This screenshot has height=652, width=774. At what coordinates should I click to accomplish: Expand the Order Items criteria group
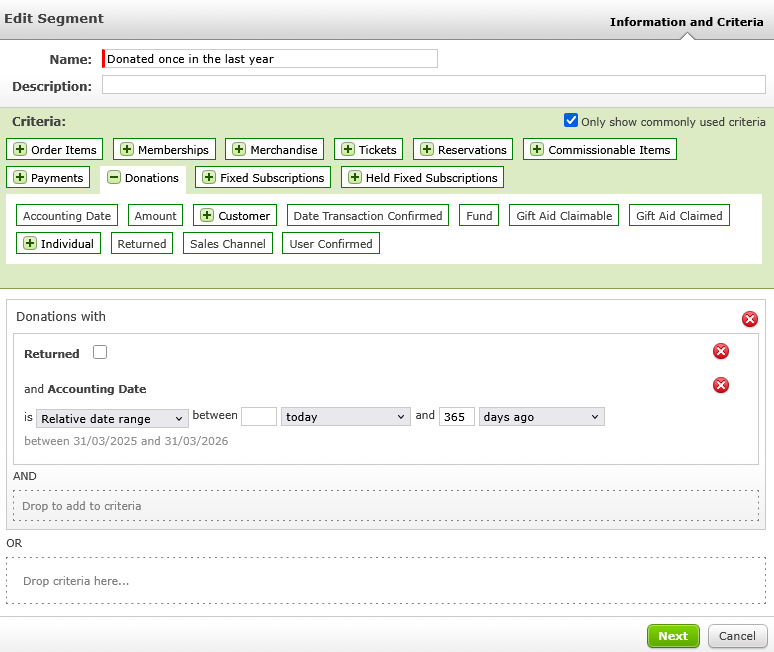[x=20, y=150]
